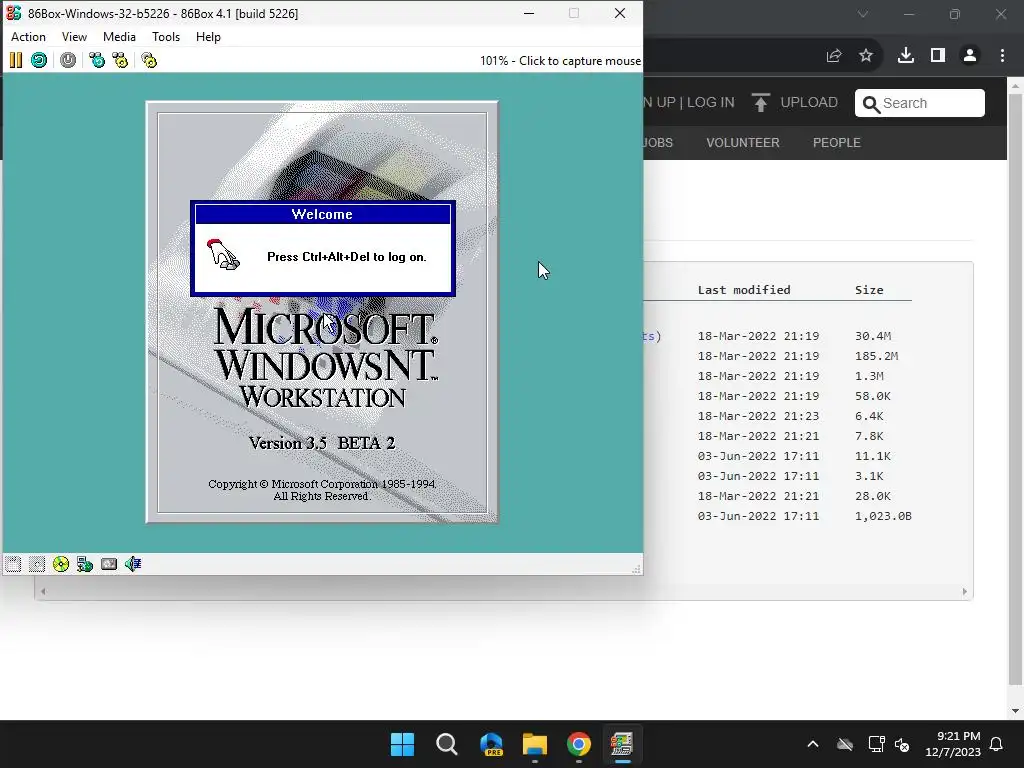Click the 30.4M size value

pyautogui.click(x=873, y=336)
